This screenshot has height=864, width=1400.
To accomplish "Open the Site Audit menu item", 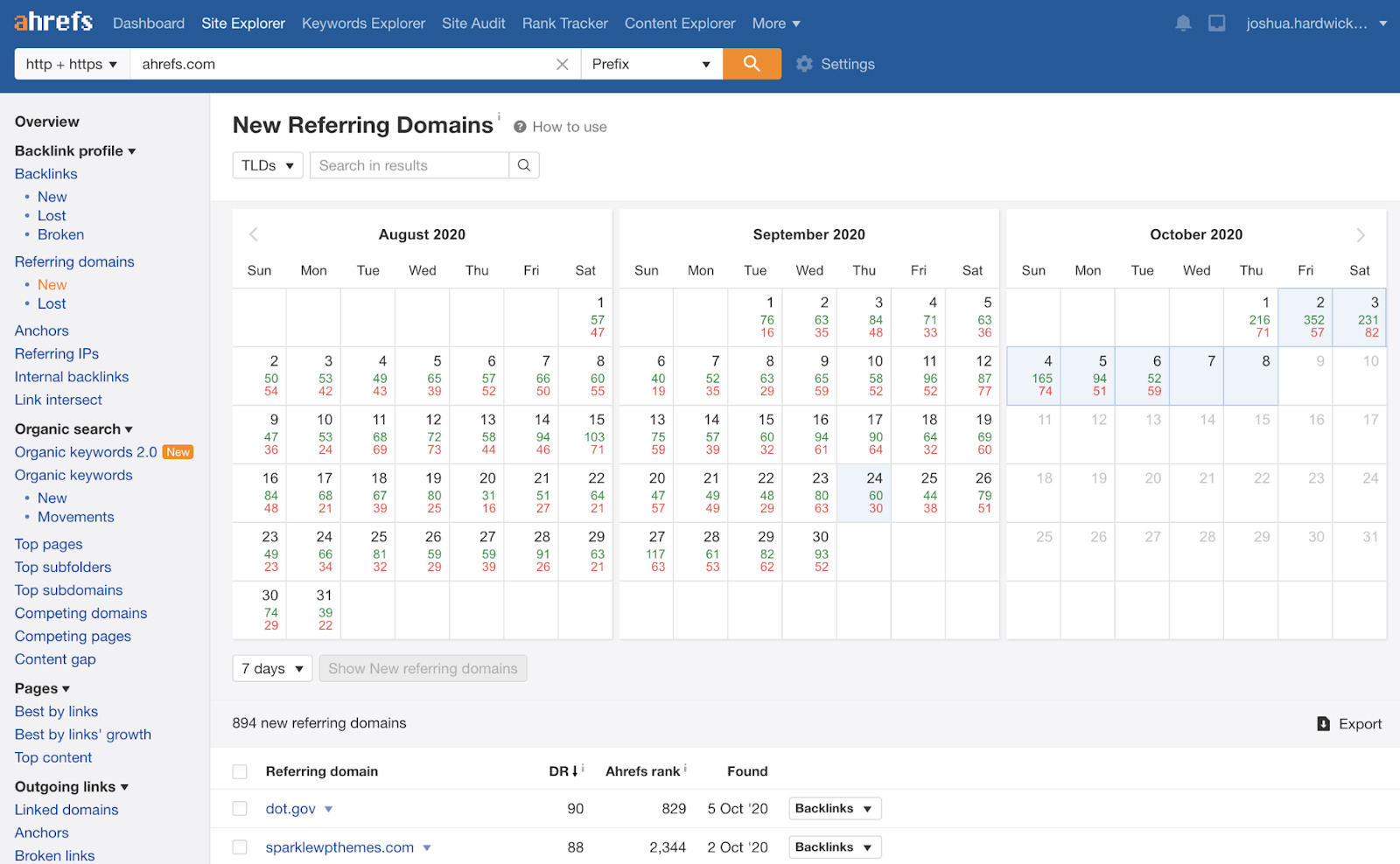I will tap(473, 24).
